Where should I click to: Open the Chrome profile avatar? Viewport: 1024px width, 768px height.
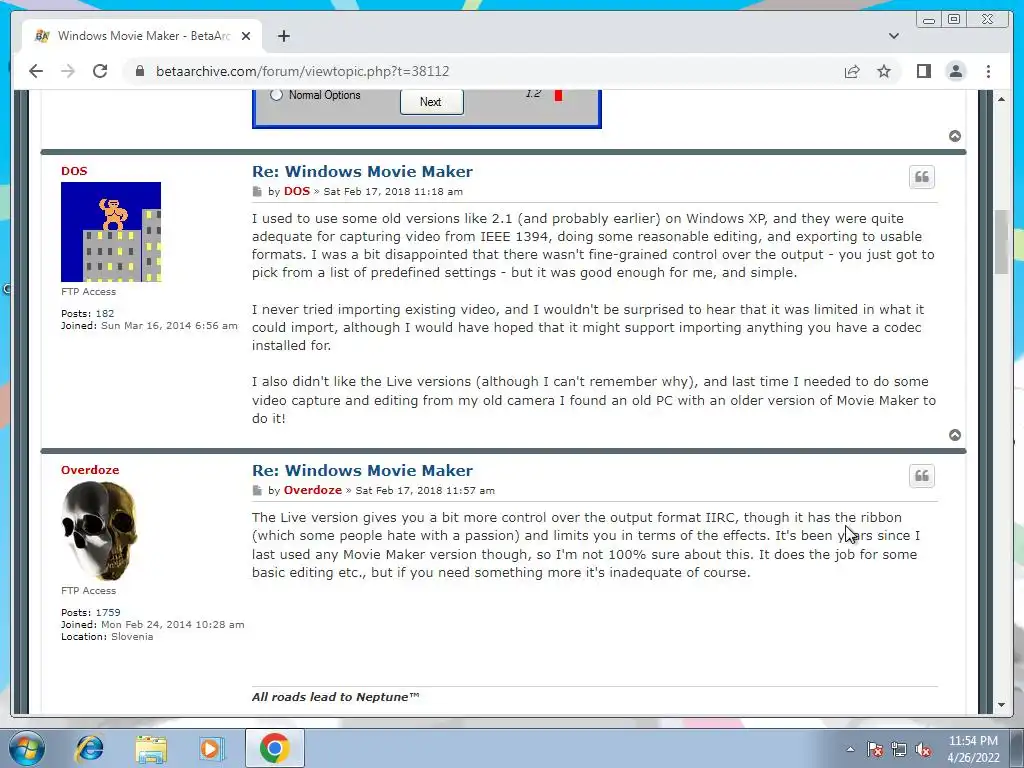tap(955, 71)
